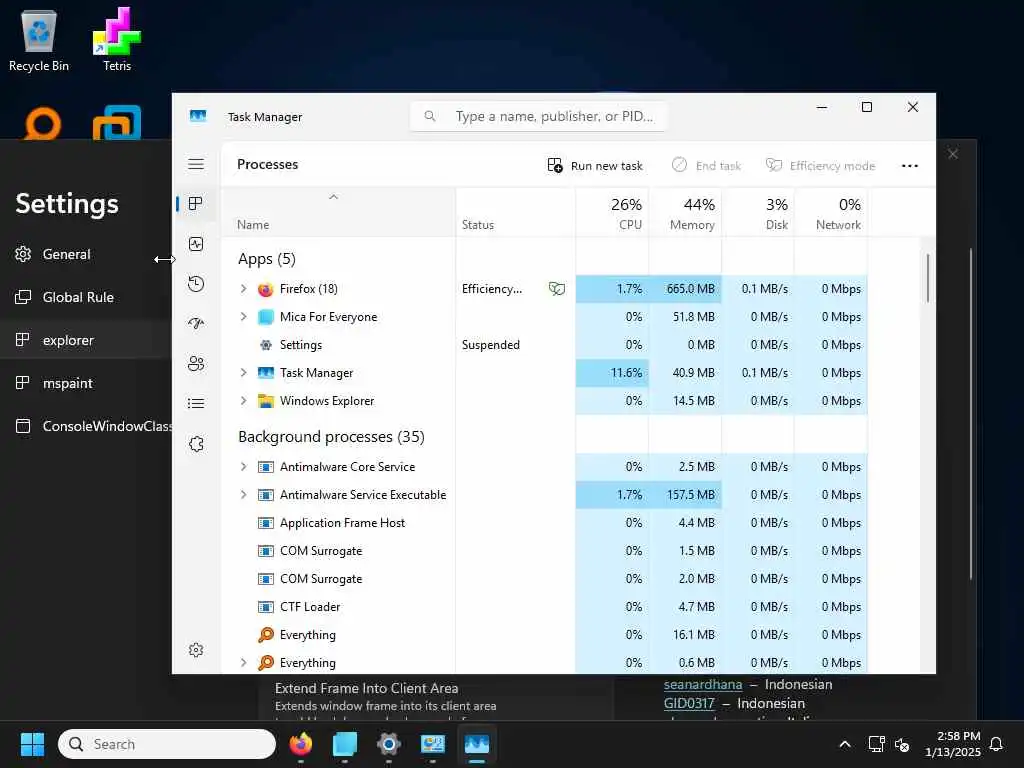The image size is (1024, 768).
Task: Select Global Rule in the Mica settings sidebar
Action: [85, 297]
